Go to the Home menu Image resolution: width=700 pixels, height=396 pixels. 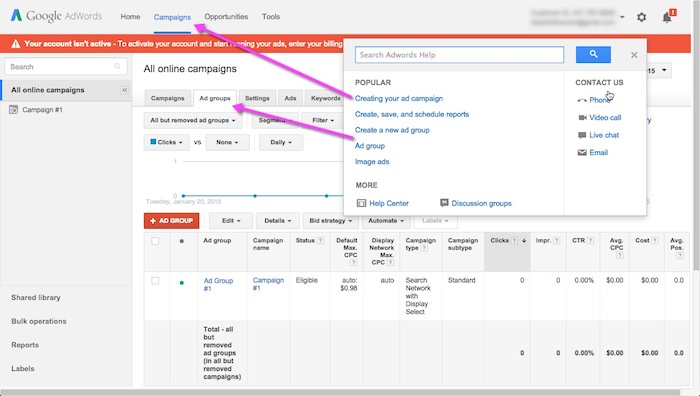pyautogui.click(x=130, y=17)
